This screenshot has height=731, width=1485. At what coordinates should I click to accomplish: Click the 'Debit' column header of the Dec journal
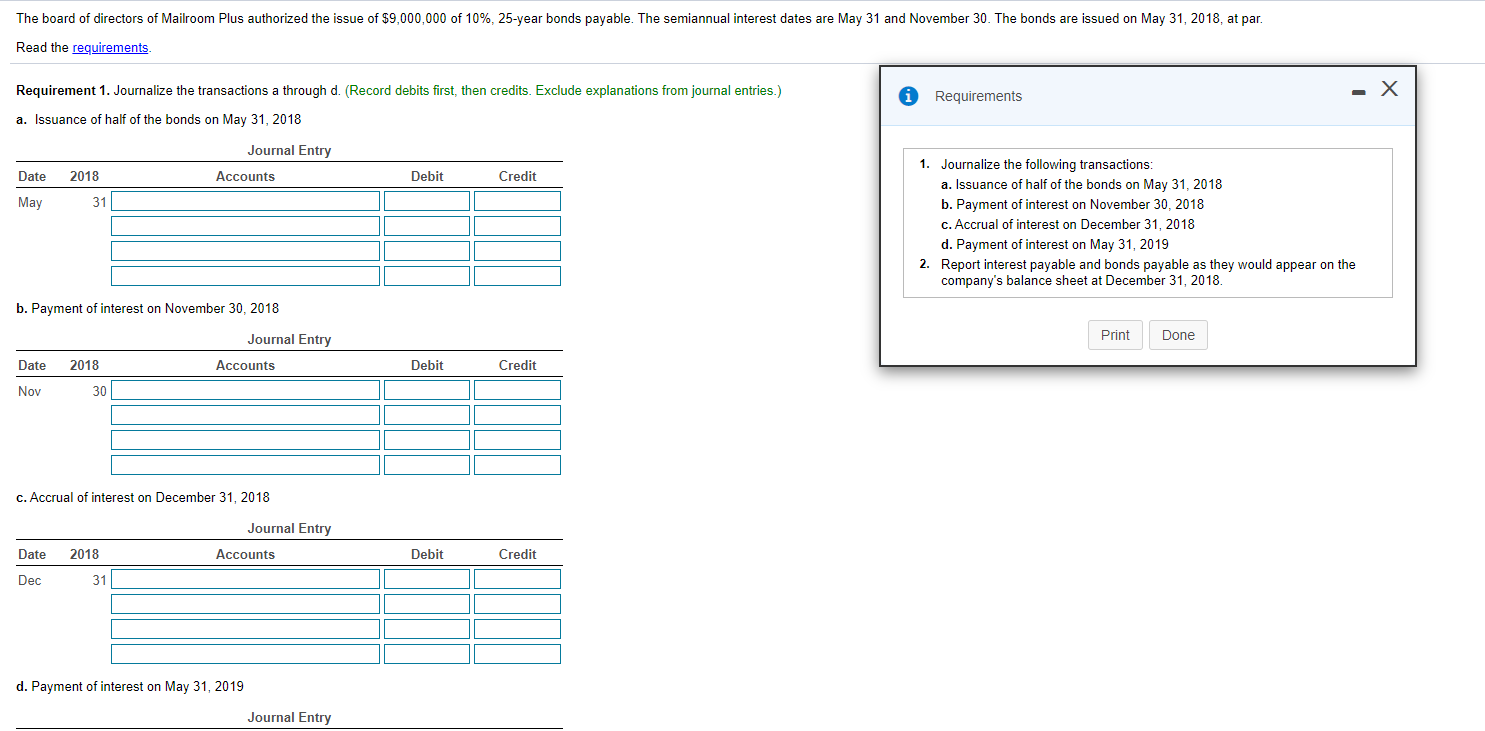click(427, 554)
